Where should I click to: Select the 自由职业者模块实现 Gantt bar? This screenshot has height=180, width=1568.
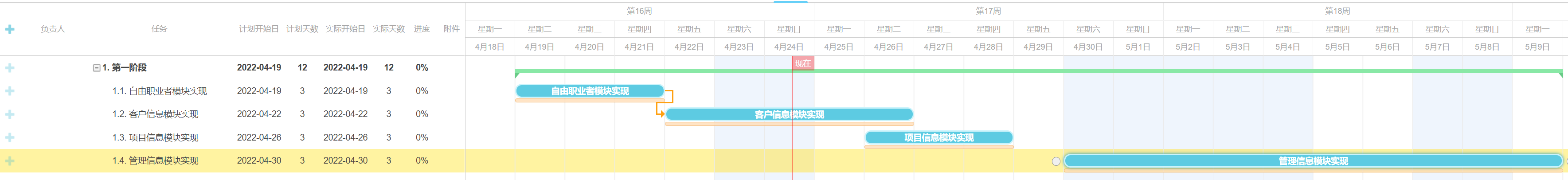(589, 90)
